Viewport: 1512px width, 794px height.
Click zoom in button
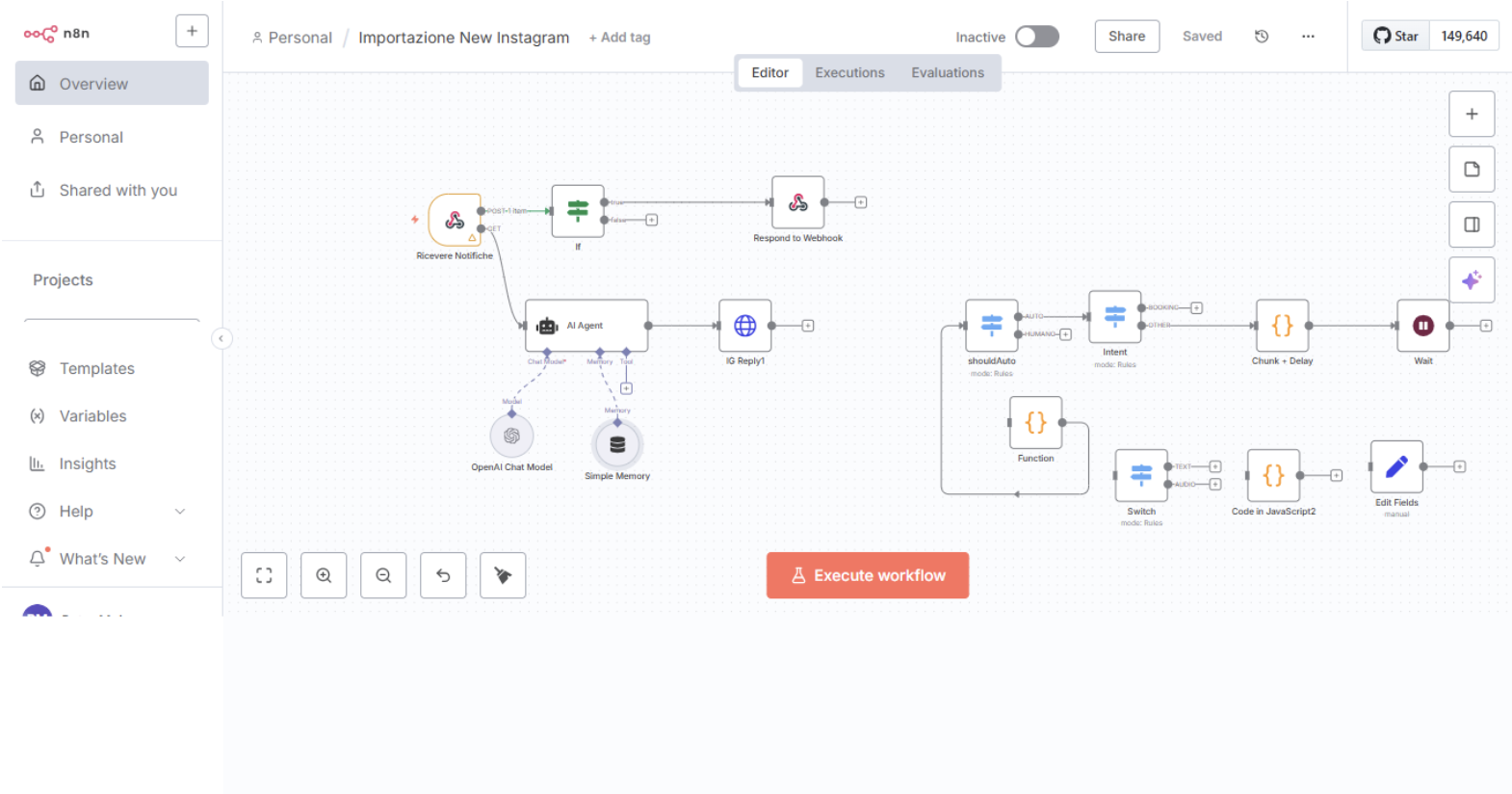pos(324,575)
